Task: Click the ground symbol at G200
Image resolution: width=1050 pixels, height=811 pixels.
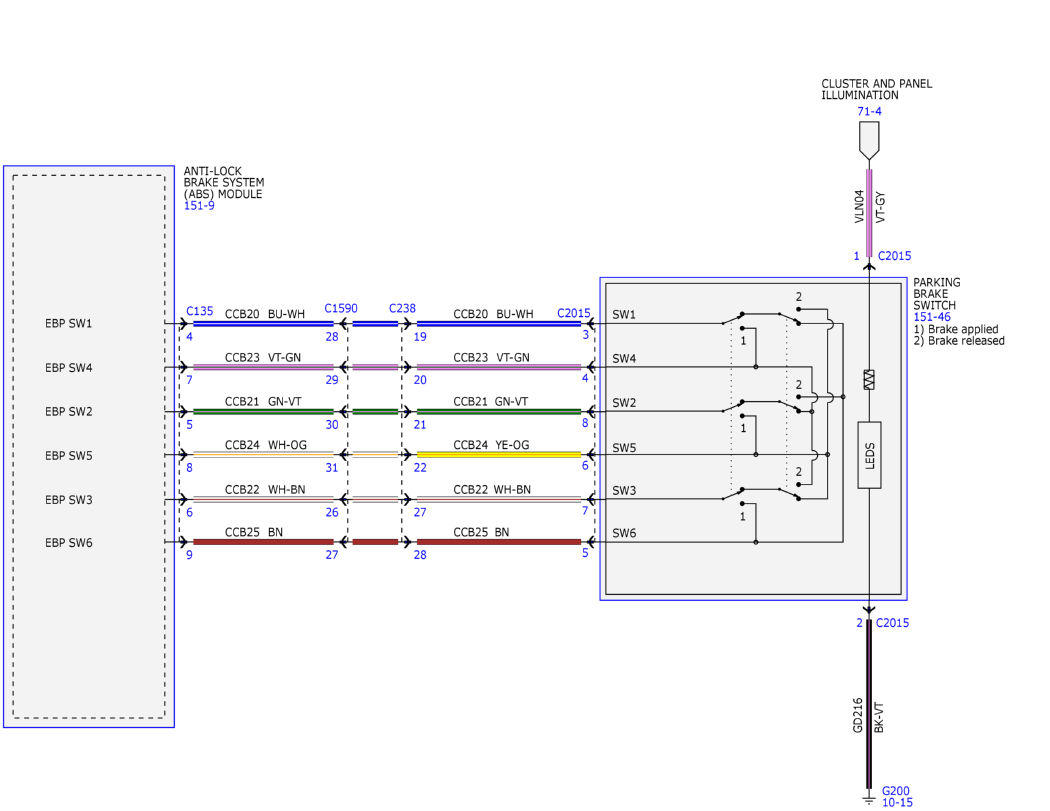Action: click(x=869, y=799)
